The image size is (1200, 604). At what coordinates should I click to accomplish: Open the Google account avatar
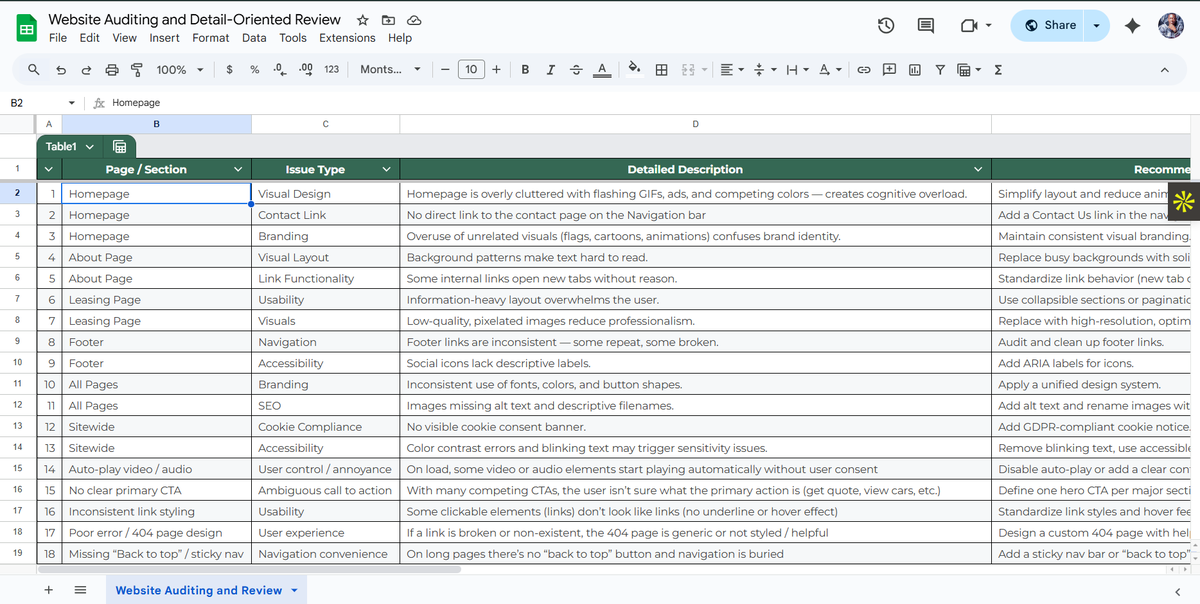coord(1171,26)
